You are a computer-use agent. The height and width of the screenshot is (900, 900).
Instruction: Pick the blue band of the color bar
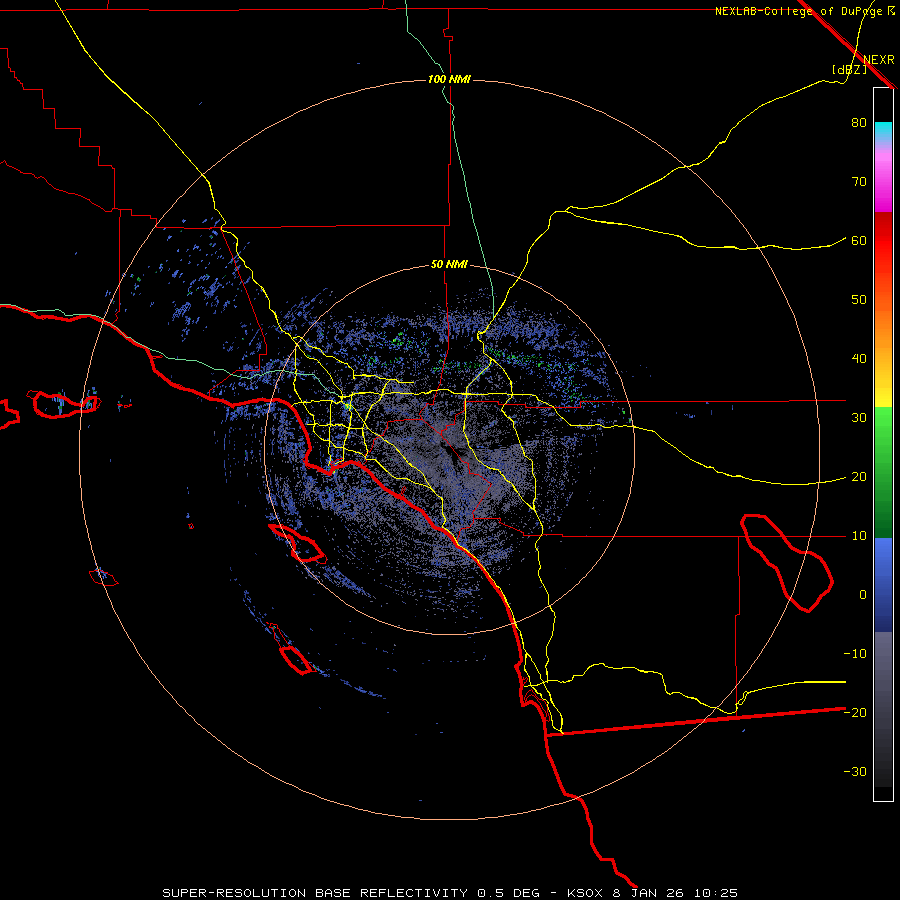[x=883, y=584]
